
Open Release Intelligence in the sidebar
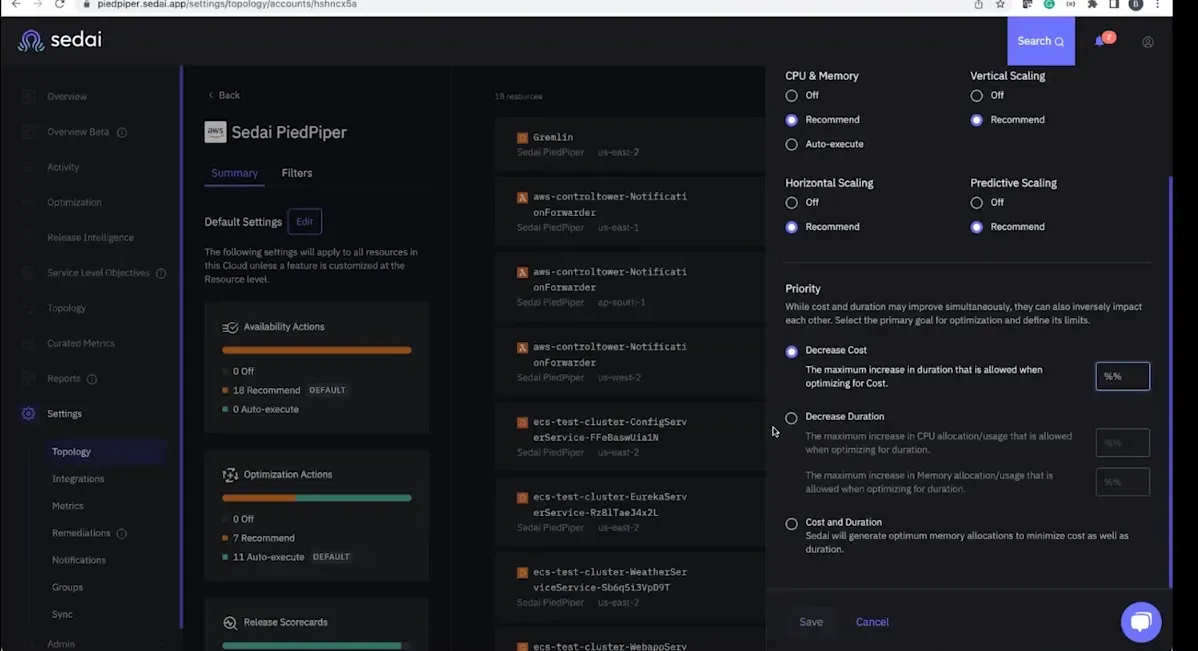point(90,238)
